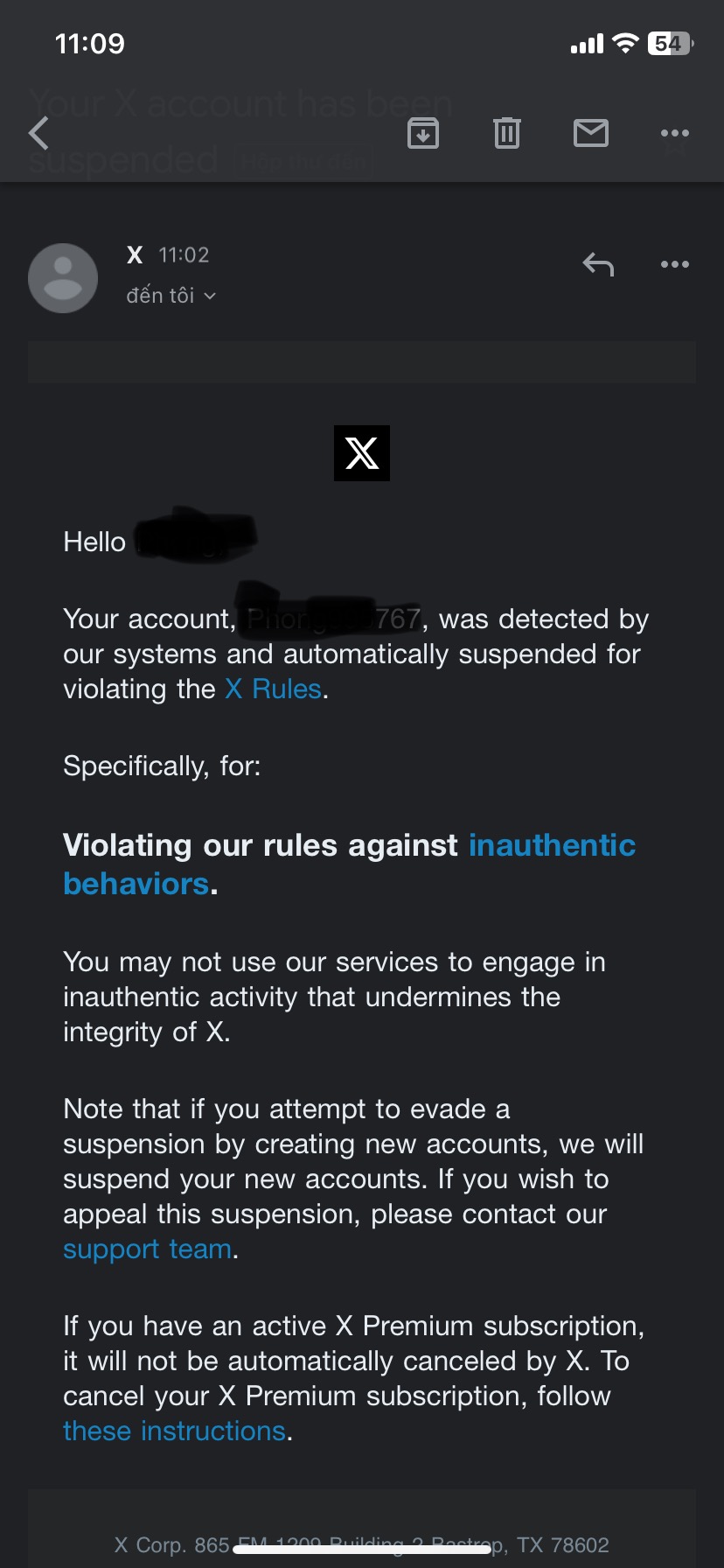Open the top toolbar three-dot menu
The height and width of the screenshot is (1568, 724).
click(674, 133)
